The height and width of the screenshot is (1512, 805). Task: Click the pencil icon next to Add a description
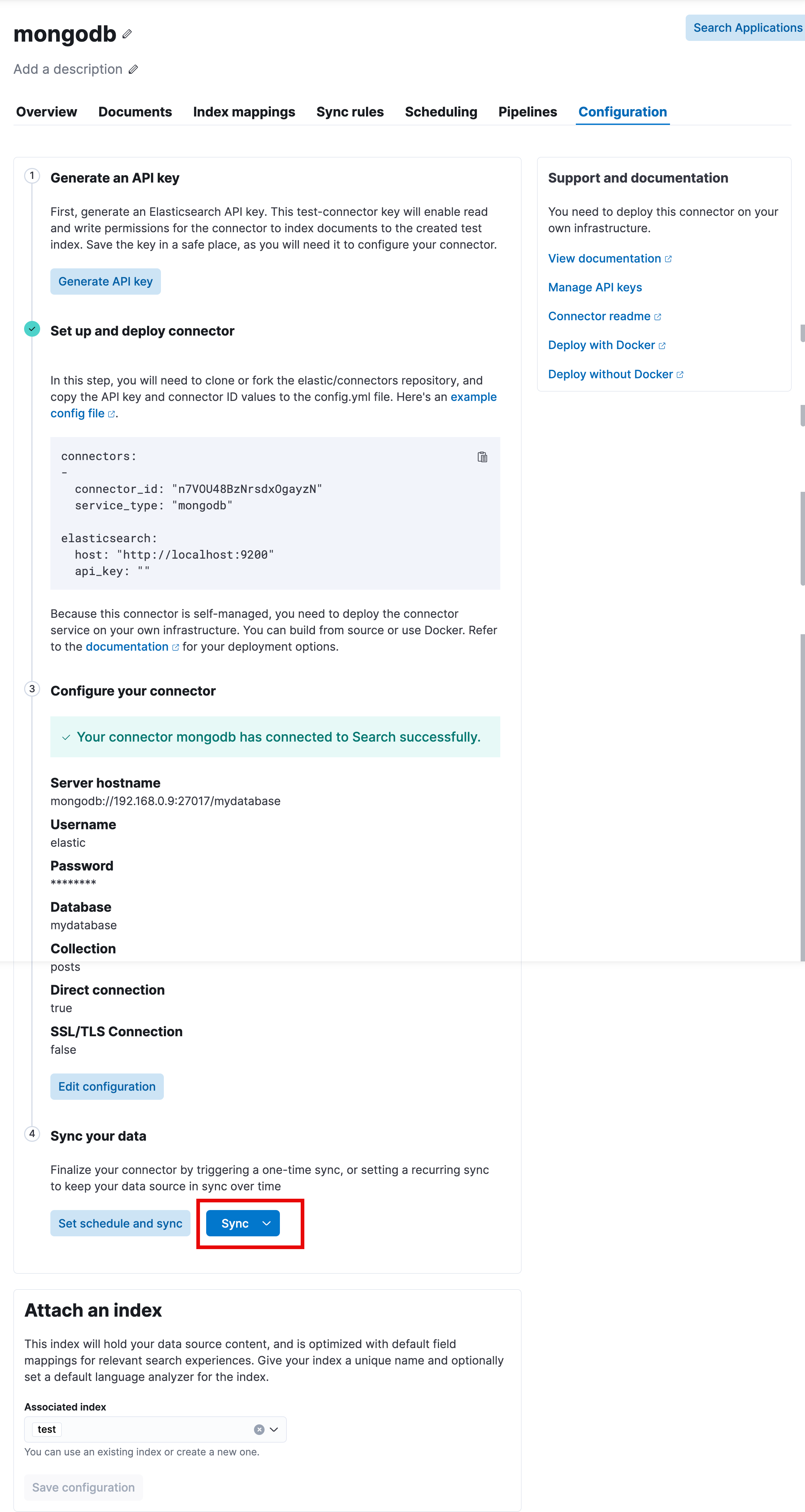[134, 69]
